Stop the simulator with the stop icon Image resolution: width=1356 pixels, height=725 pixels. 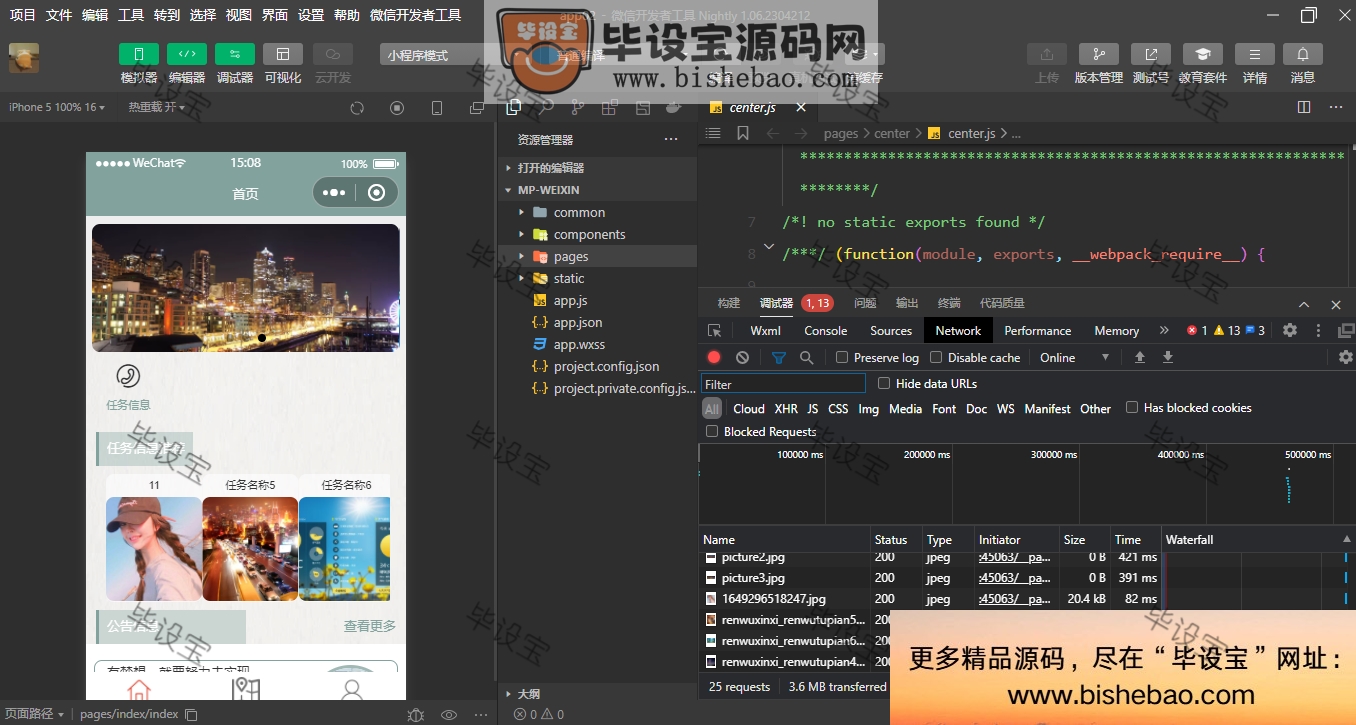pyautogui.click(x=397, y=108)
